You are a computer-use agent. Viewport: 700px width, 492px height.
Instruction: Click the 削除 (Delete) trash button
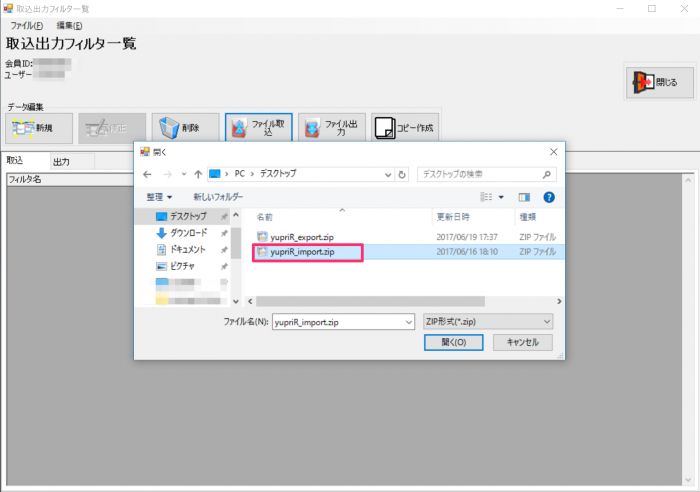(x=185, y=127)
